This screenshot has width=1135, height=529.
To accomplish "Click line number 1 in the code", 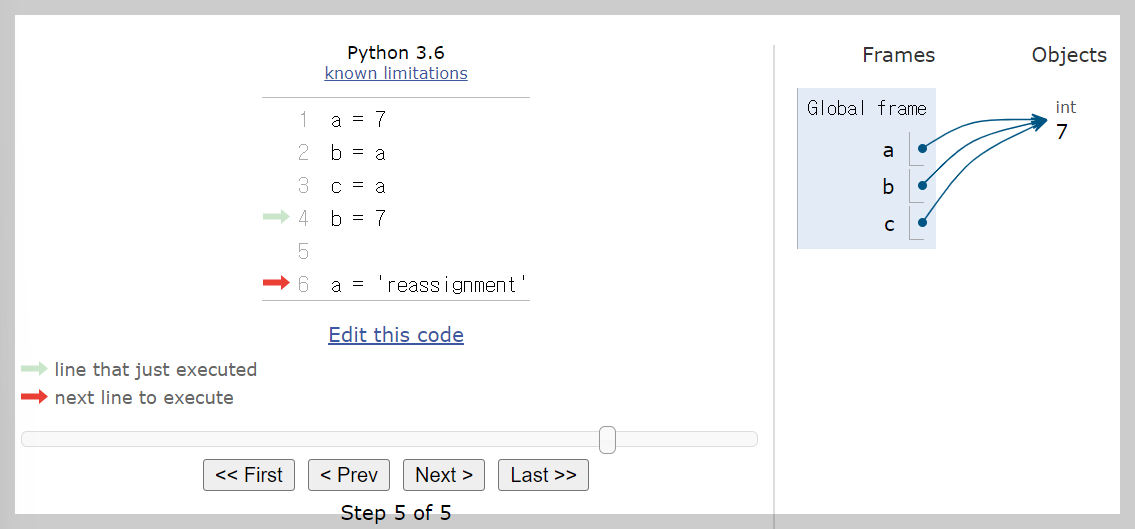I will pyautogui.click(x=303, y=120).
